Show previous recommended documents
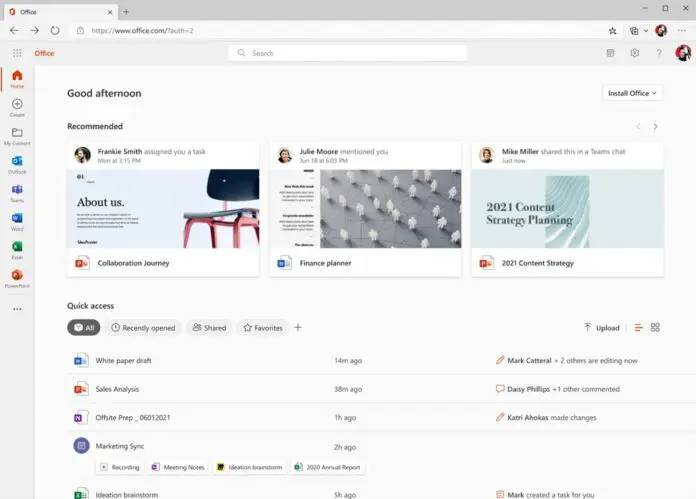The image size is (696, 499). [x=638, y=127]
